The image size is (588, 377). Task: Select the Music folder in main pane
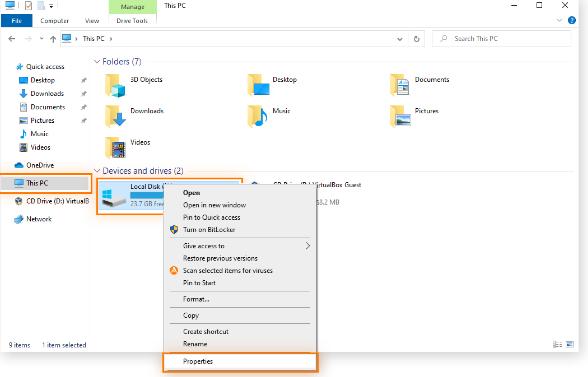[x=269, y=116]
